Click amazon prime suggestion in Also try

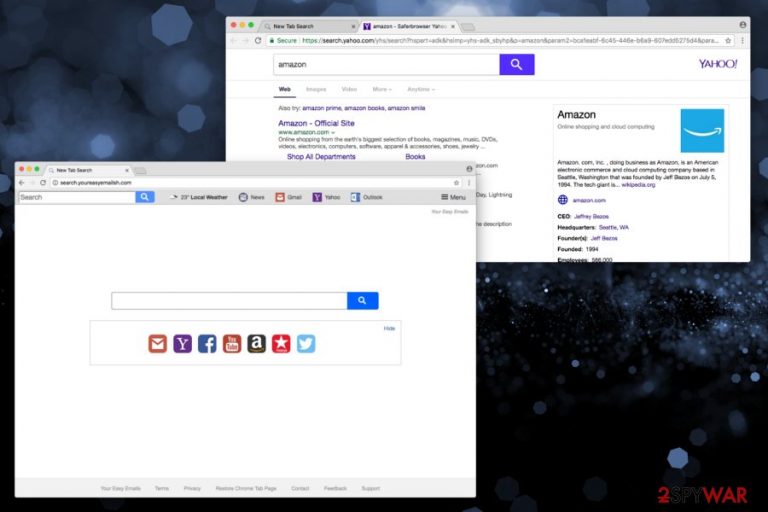click(x=322, y=108)
